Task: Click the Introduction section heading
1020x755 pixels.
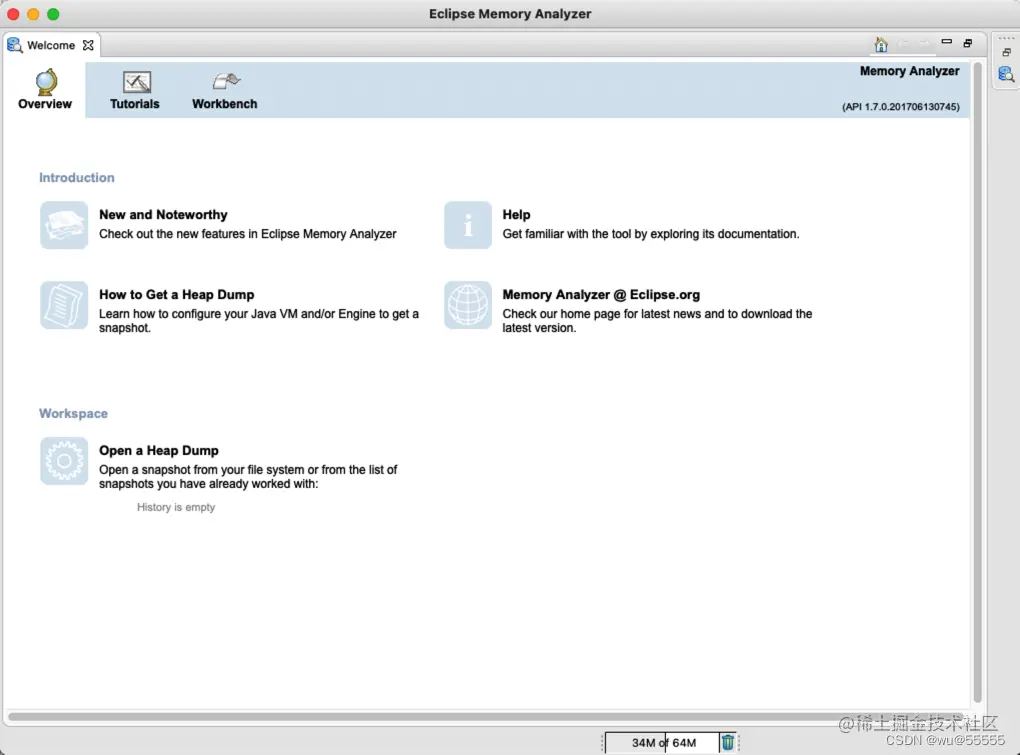Action: 77,178
